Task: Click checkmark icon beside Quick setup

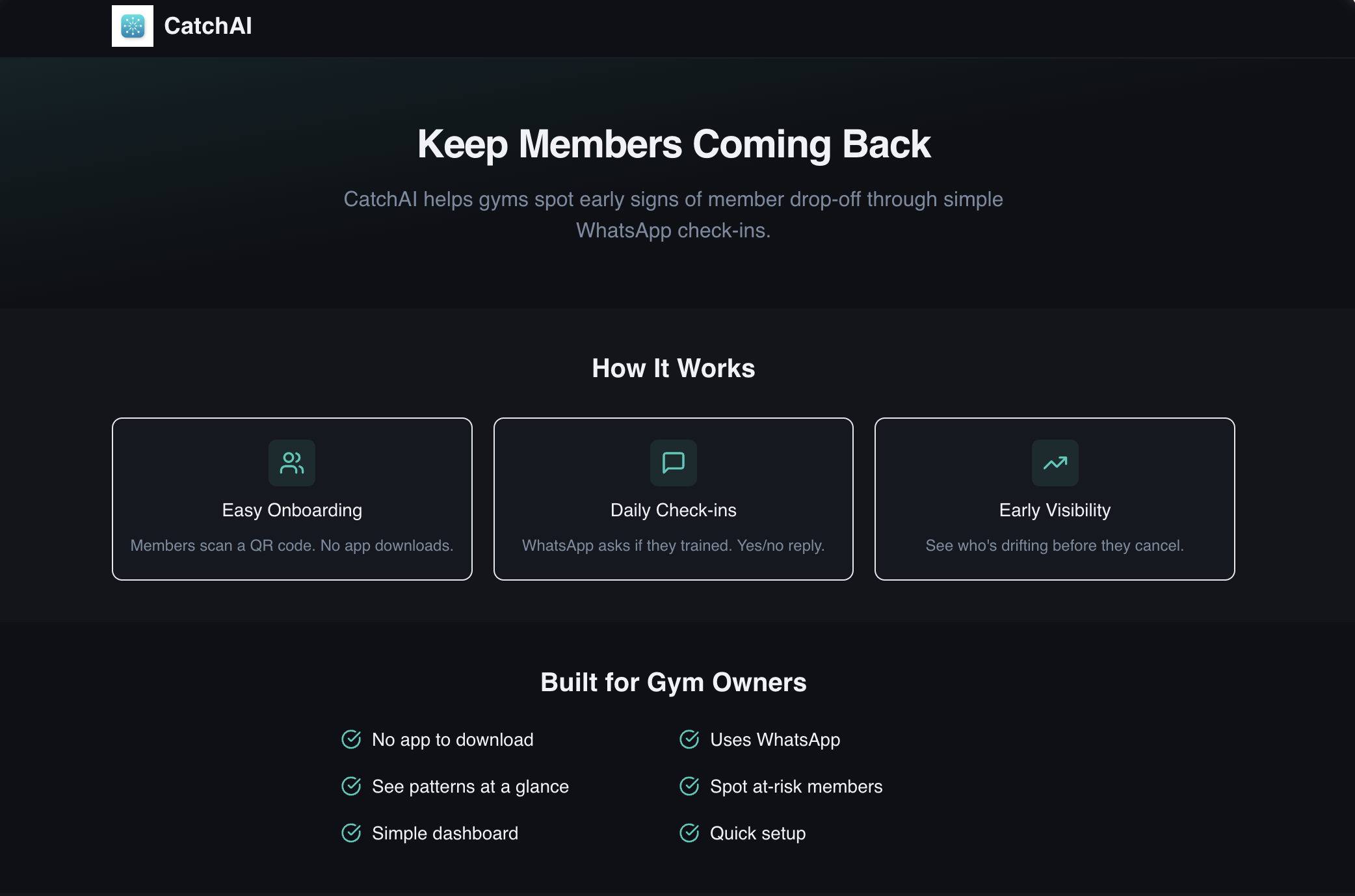Action: [x=689, y=833]
